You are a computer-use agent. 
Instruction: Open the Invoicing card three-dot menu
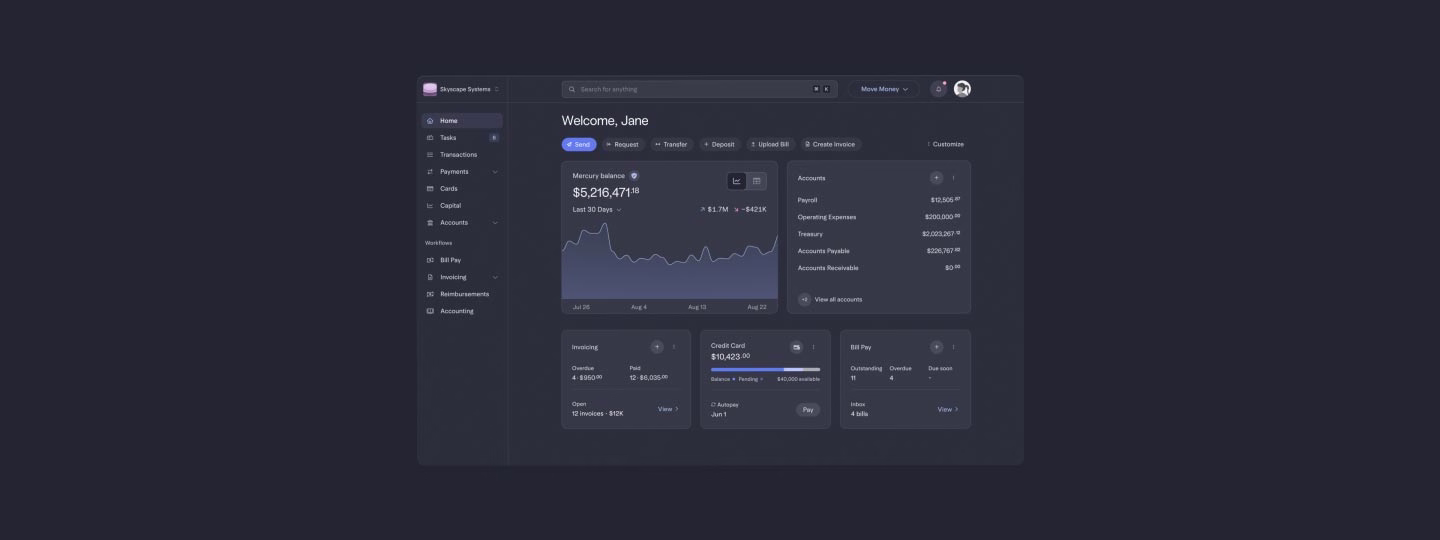pos(674,347)
